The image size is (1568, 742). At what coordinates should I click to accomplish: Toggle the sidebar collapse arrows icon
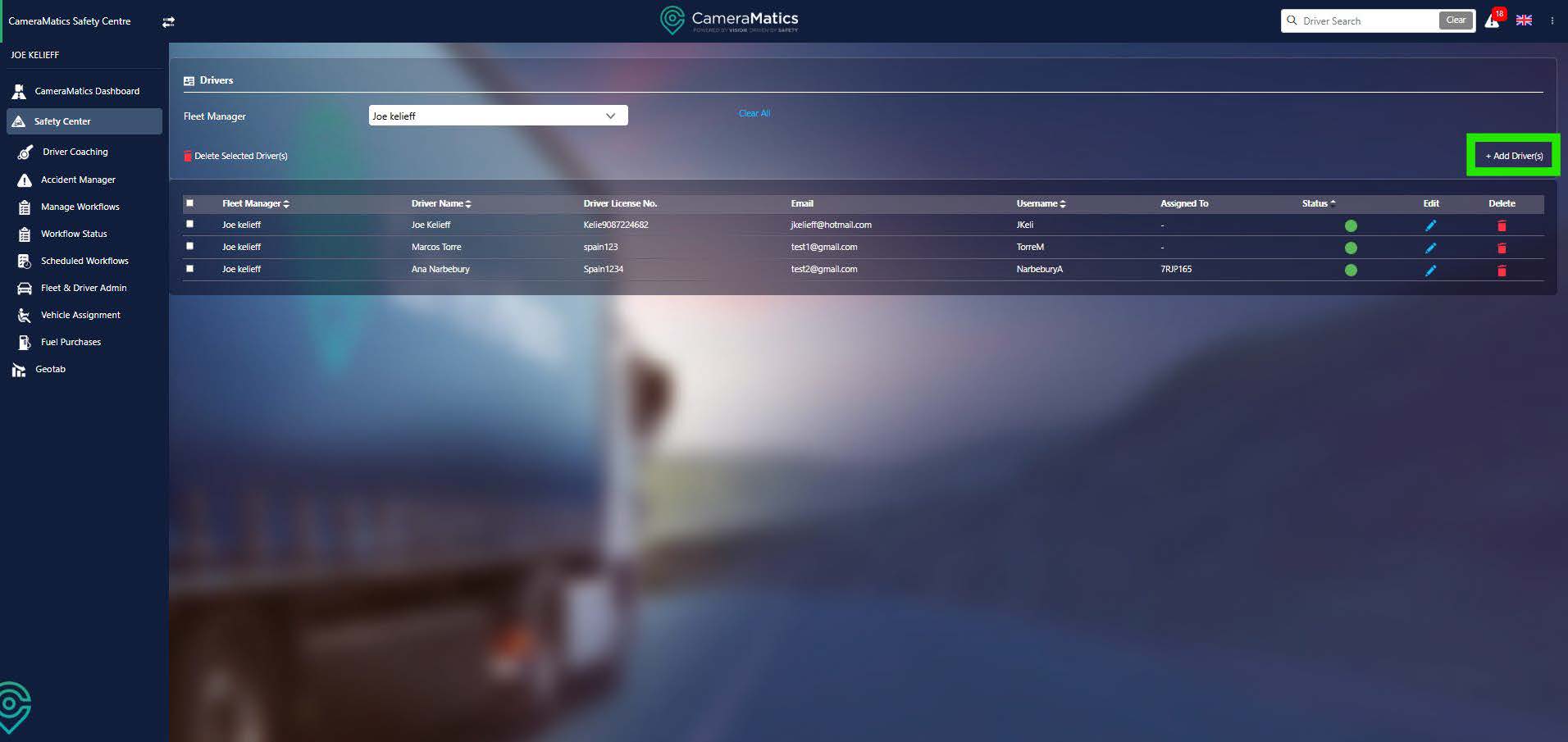(x=168, y=22)
